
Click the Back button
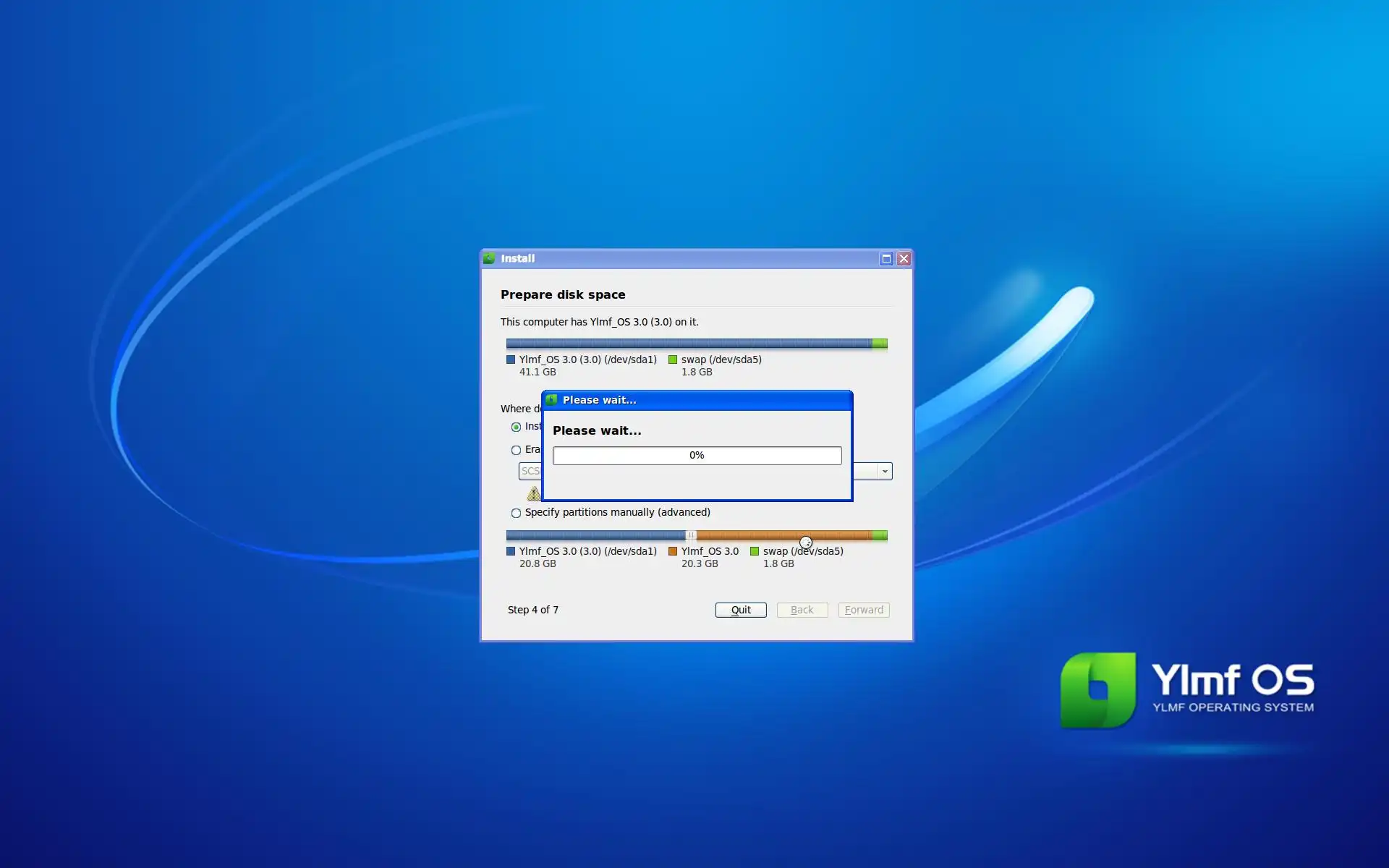[x=802, y=610]
